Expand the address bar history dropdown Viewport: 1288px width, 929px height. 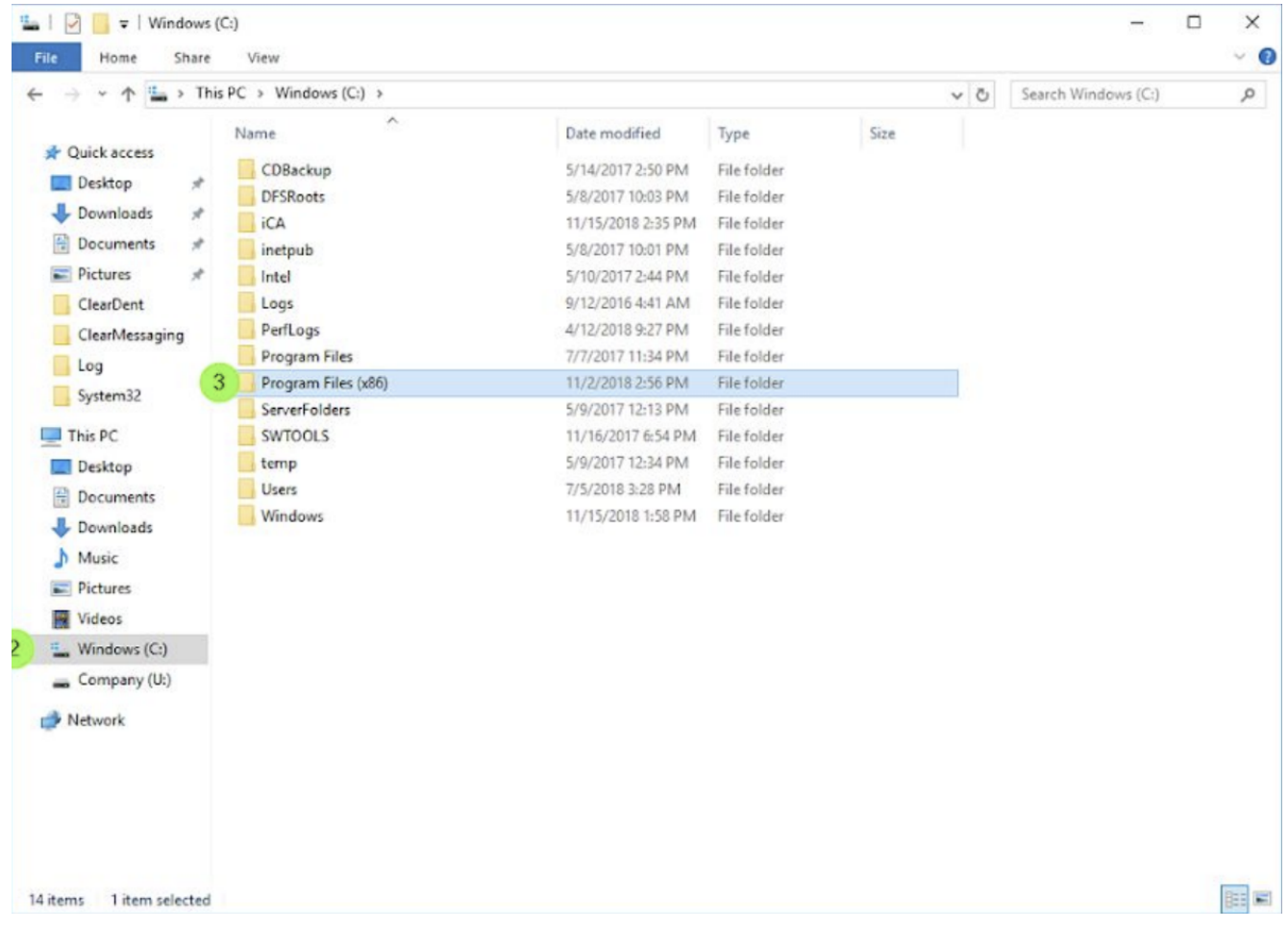click(x=956, y=94)
